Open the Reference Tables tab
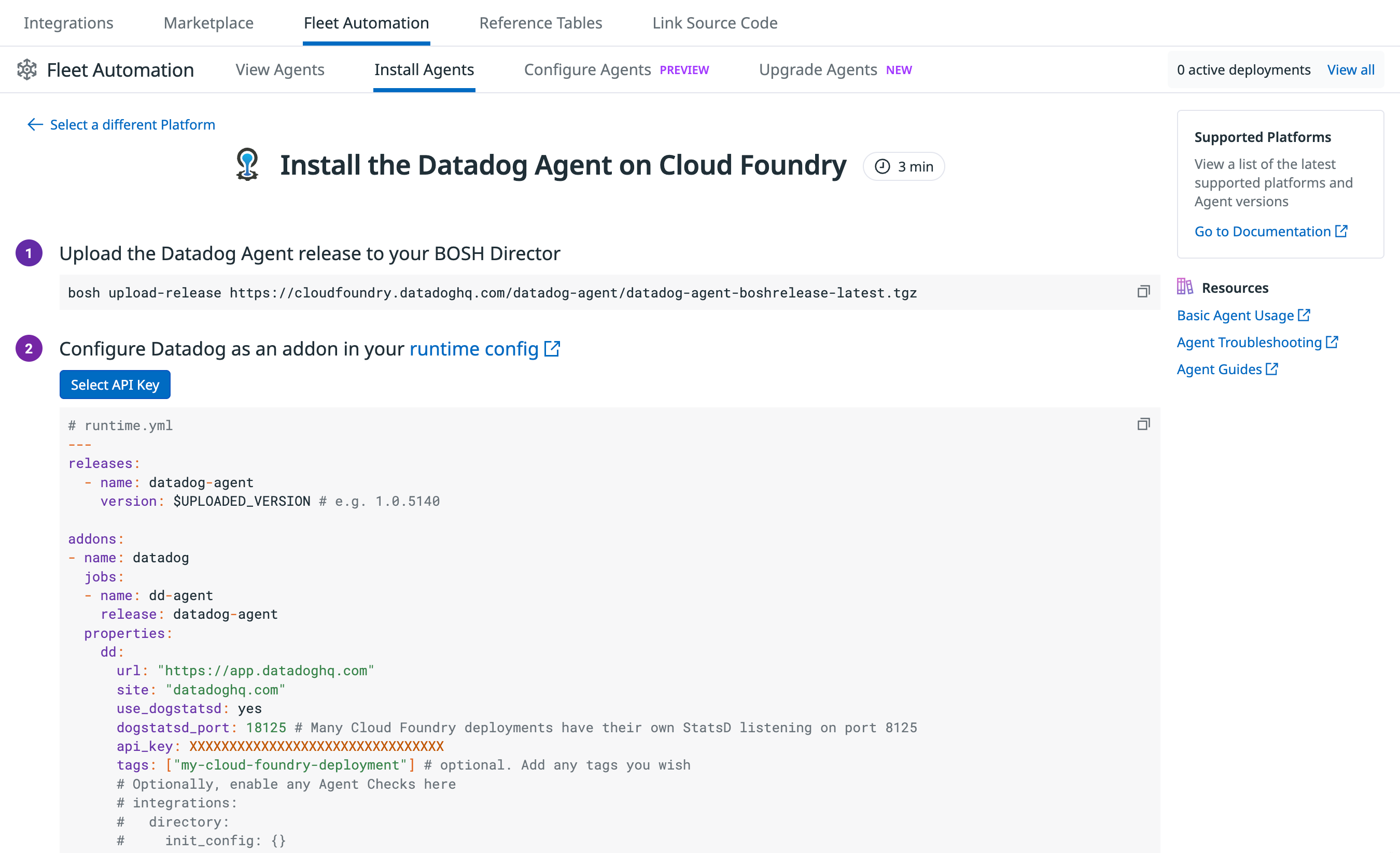 click(x=540, y=23)
